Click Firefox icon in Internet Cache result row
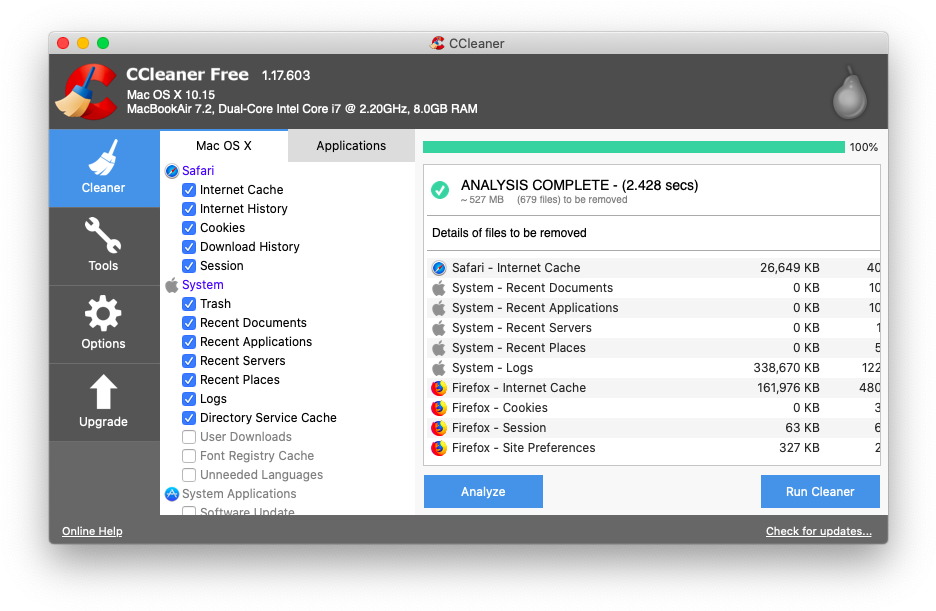Viewport: 936px width, 611px height. (x=439, y=388)
